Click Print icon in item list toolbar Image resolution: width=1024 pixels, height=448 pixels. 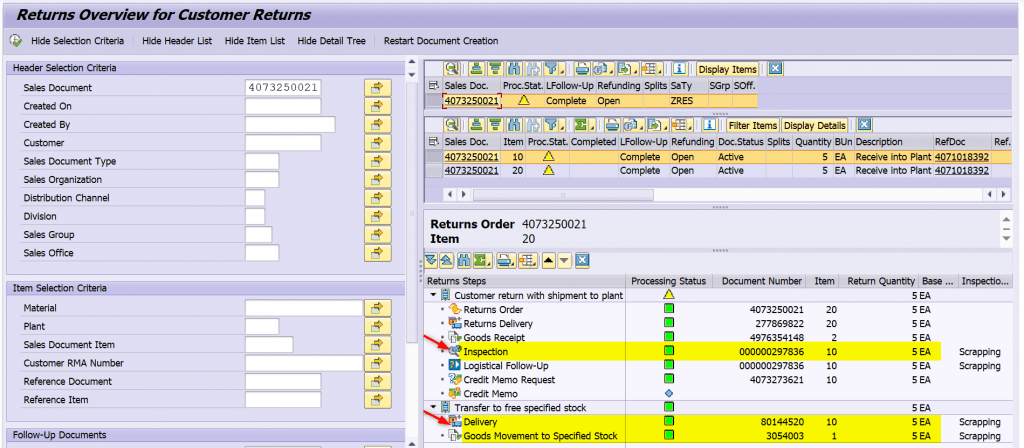[x=613, y=125]
